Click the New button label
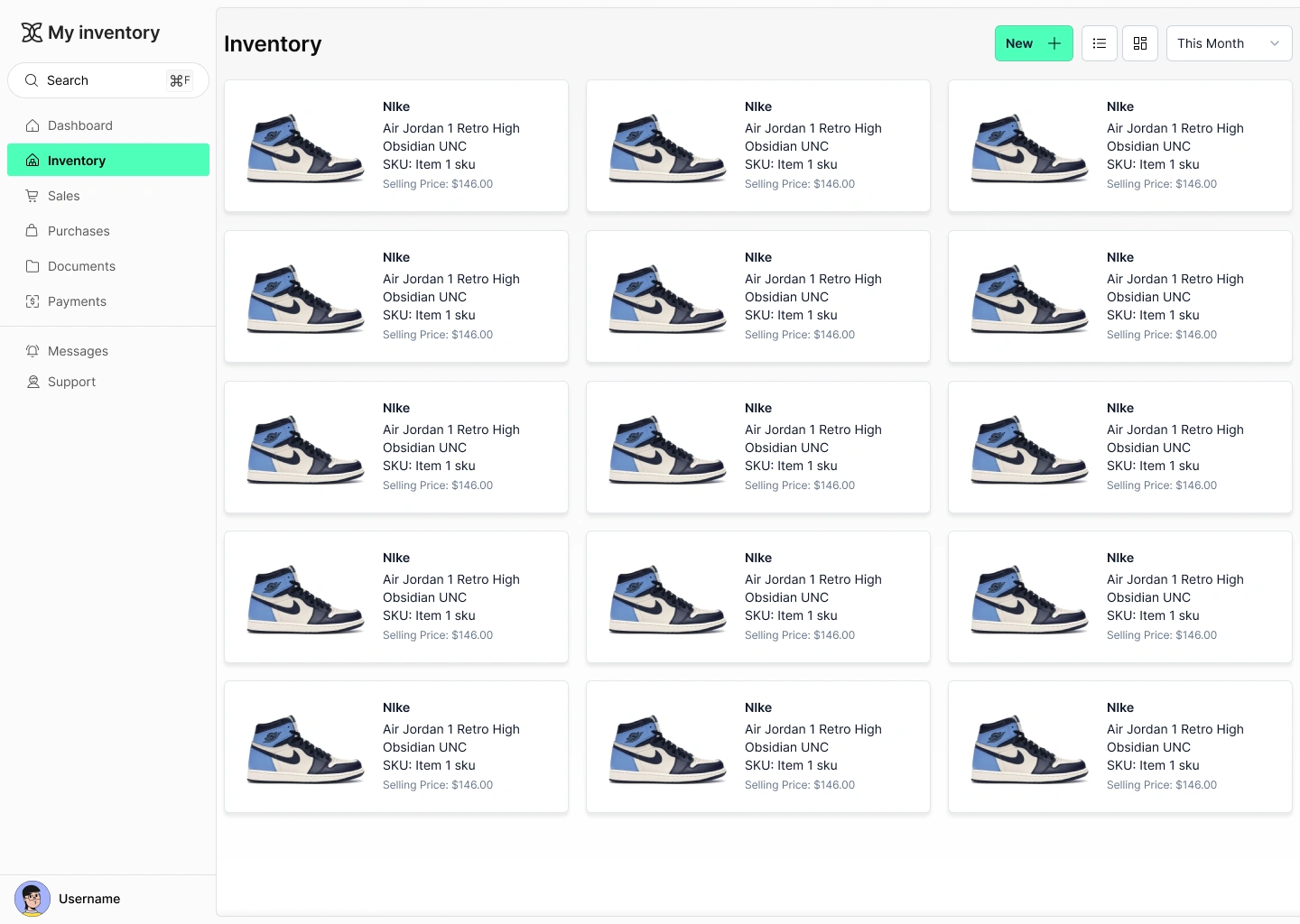Screen dimensions: 1300x924 [x=1019, y=43]
